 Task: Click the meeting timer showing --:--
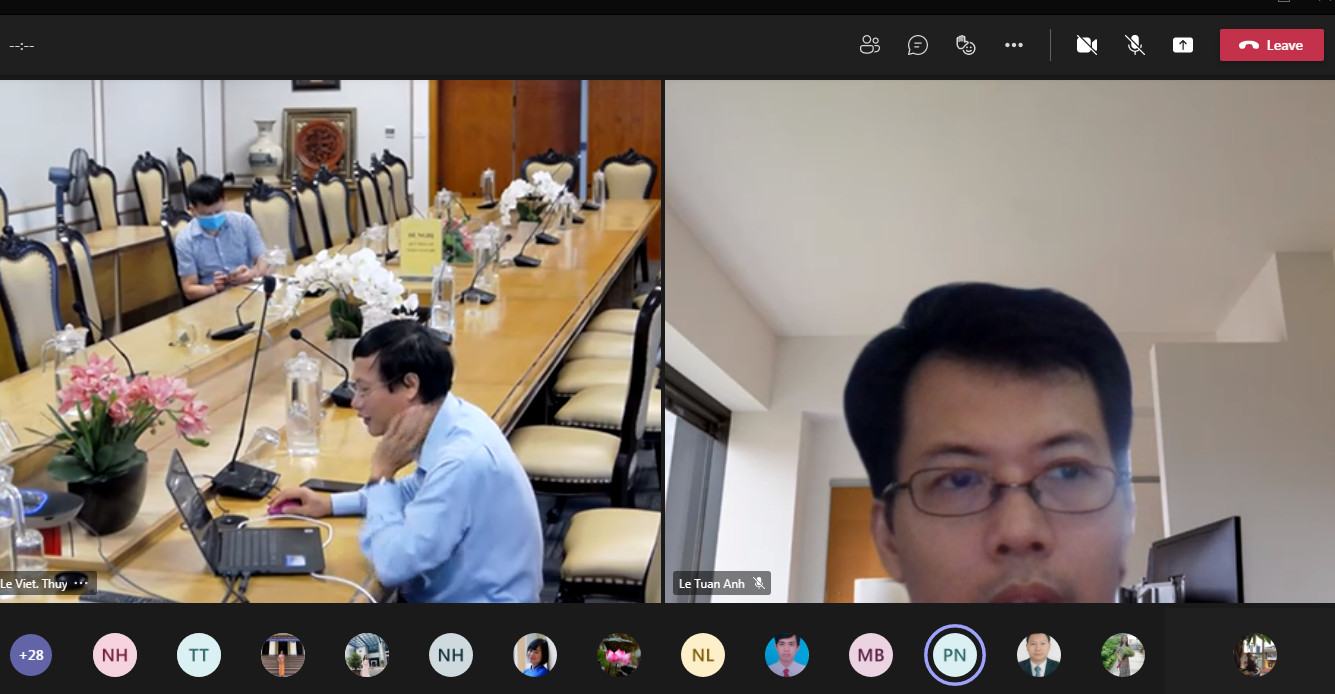tap(22, 46)
